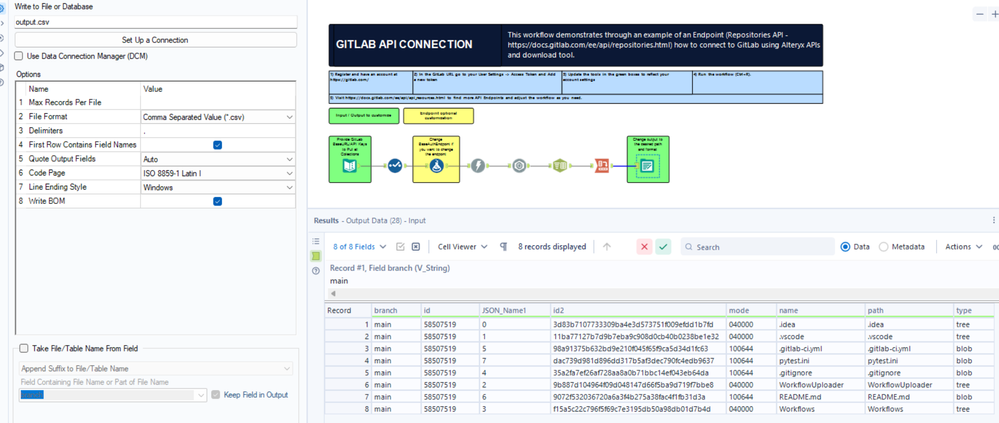Image resolution: width=999 pixels, height=423 pixels.
Task: Select the Text Input book tool
Action: [x=350, y=166]
